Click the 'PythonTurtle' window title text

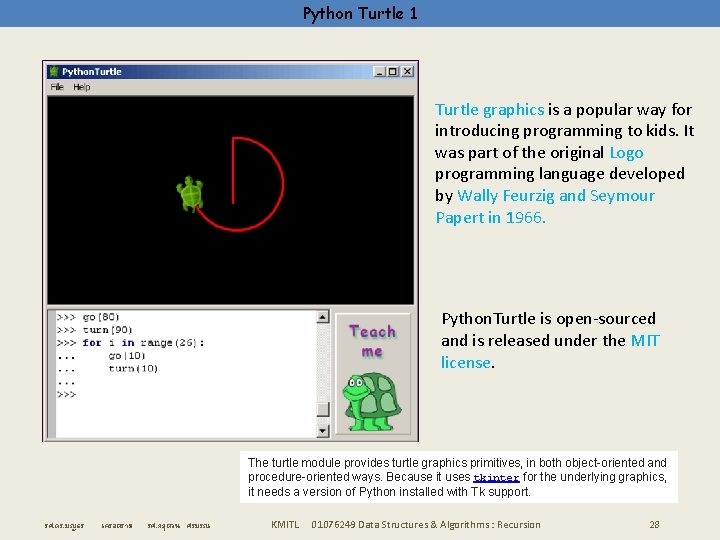(x=92, y=72)
